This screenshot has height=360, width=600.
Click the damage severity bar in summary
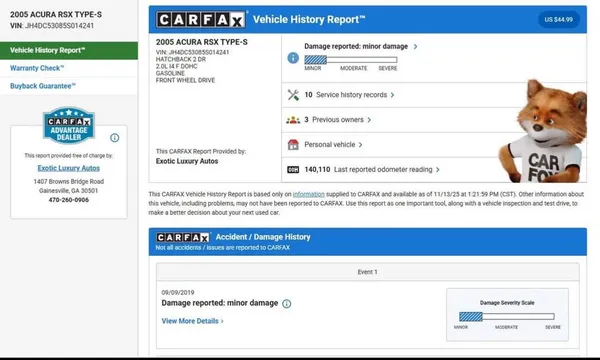[x=351, y=60]
